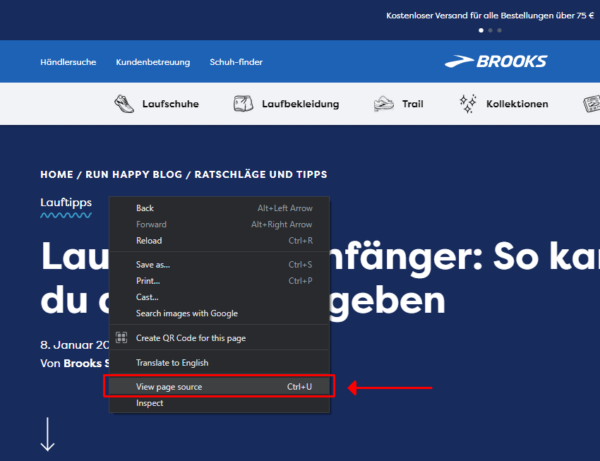
Task: Click the shorts icon beside Laufbekleidung
Action: [x=241, y=104]
